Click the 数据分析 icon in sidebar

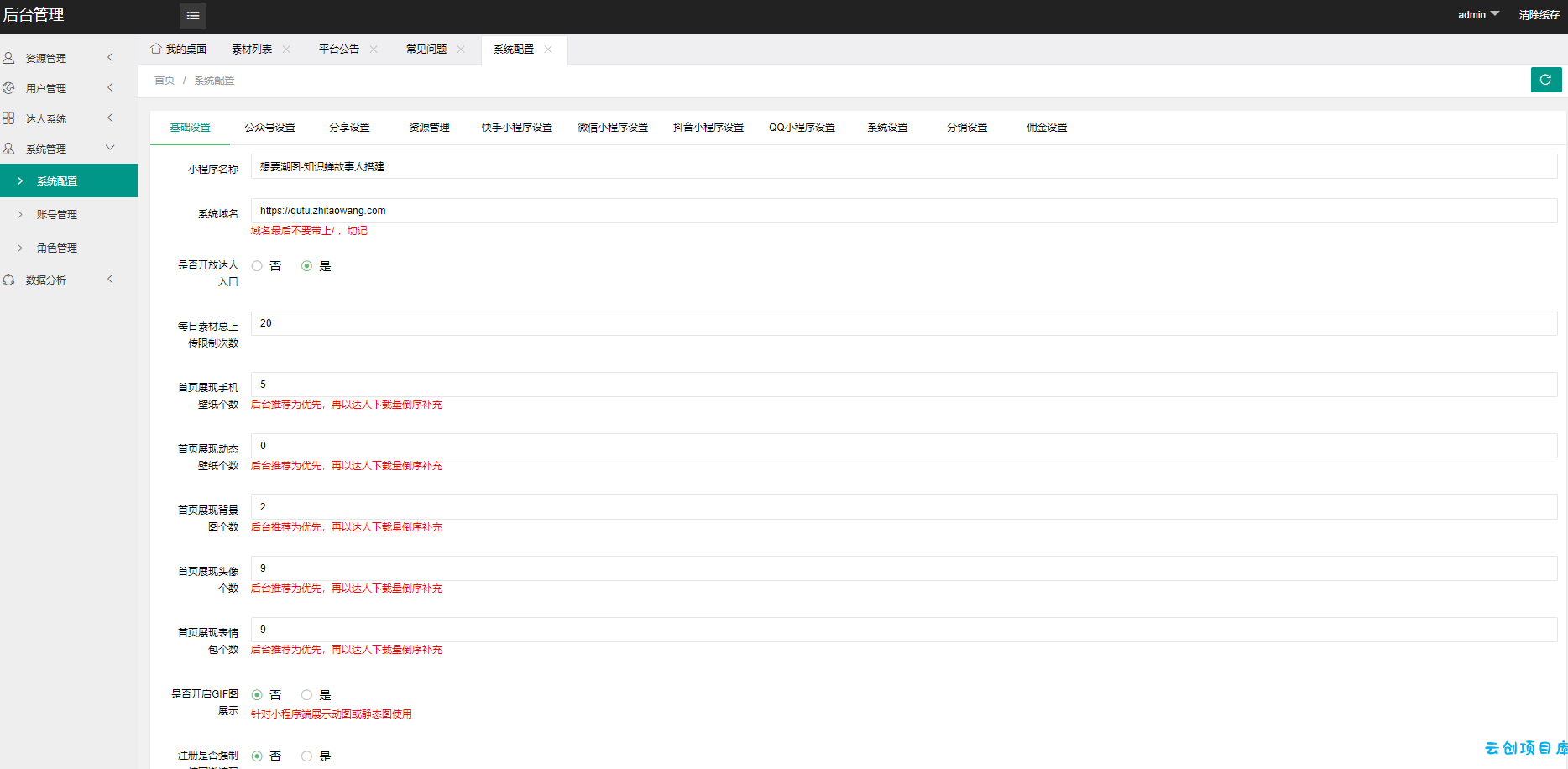click(8, 280)
